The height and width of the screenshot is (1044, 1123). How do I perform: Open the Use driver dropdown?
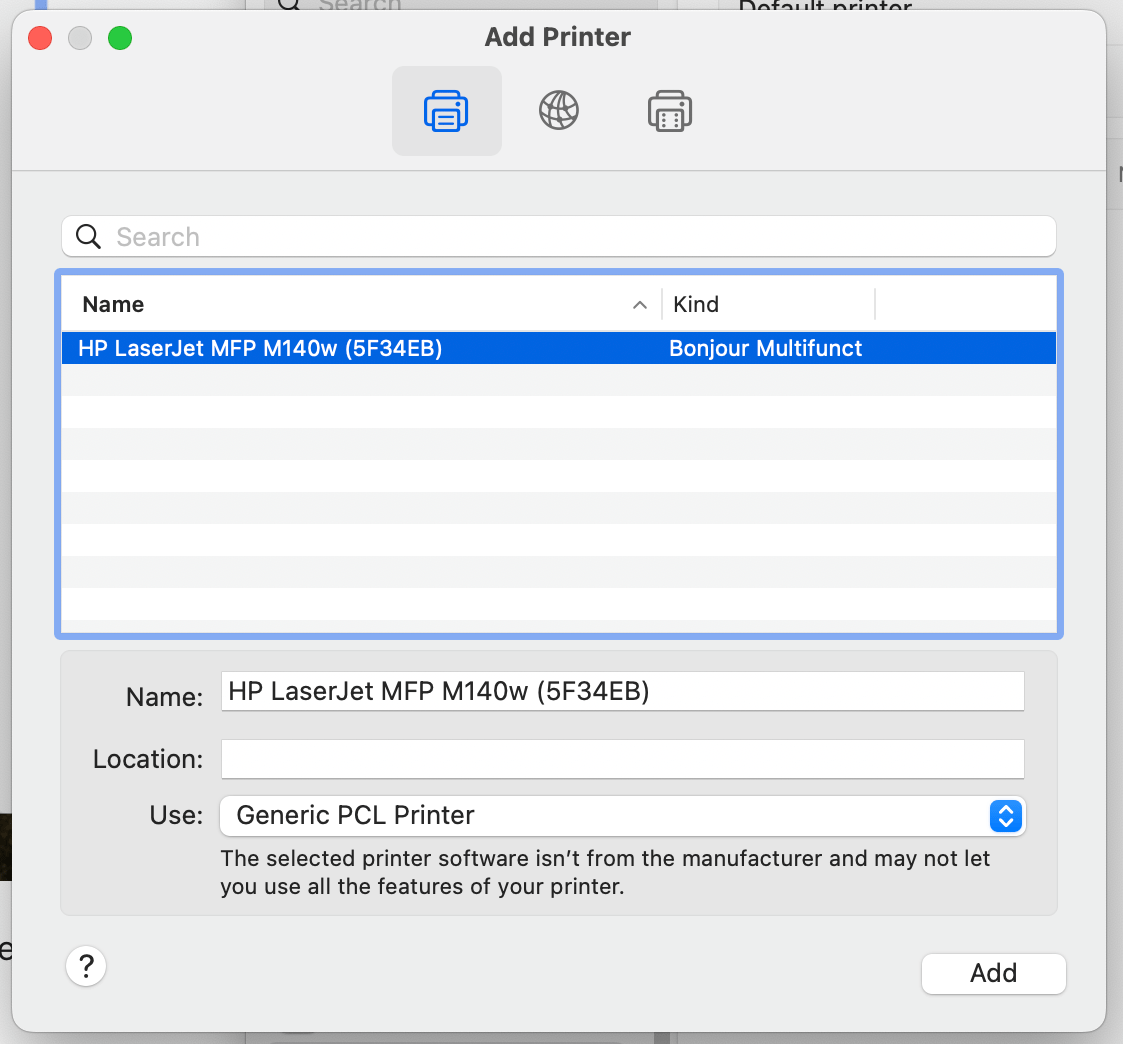click(622, 816)
